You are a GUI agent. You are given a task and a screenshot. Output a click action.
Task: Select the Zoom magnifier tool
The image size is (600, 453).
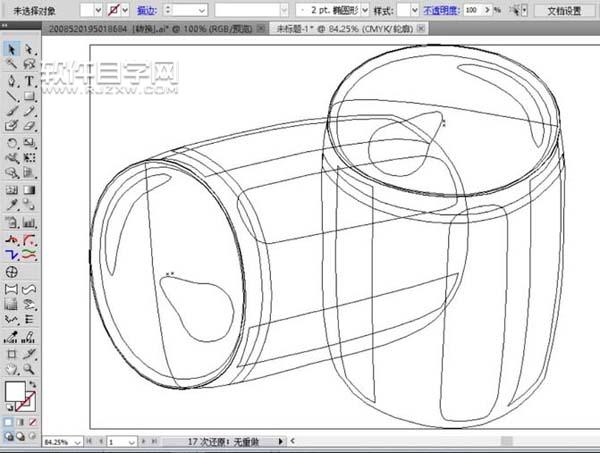[28, 369]
